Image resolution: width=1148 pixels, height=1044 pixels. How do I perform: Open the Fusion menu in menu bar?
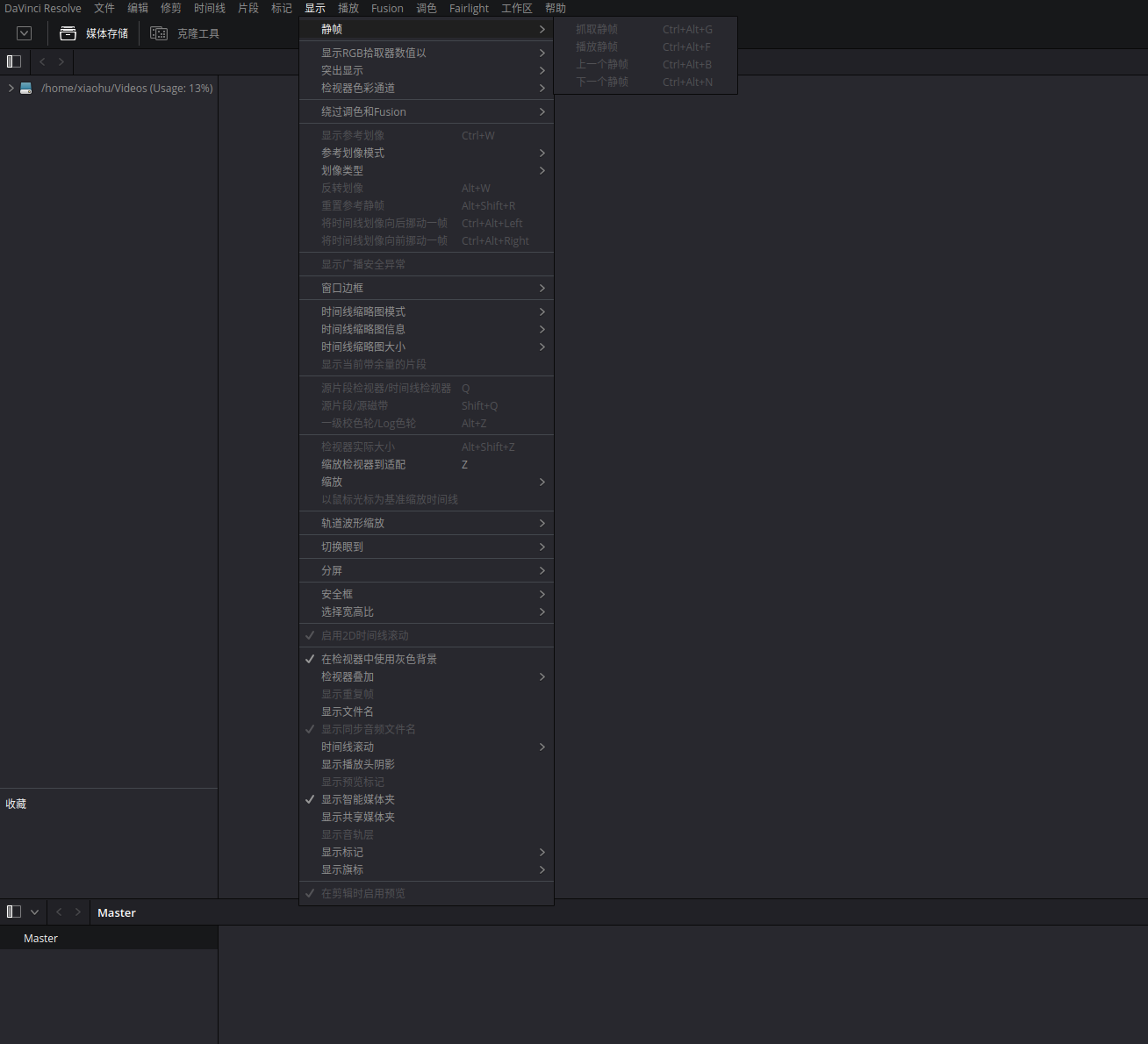point(387,9)
